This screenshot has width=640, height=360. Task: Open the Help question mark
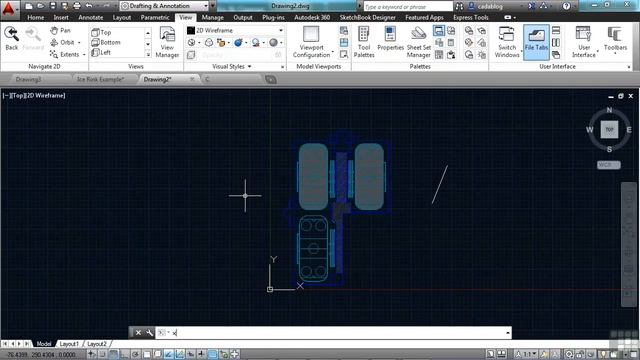click(566, 6)
